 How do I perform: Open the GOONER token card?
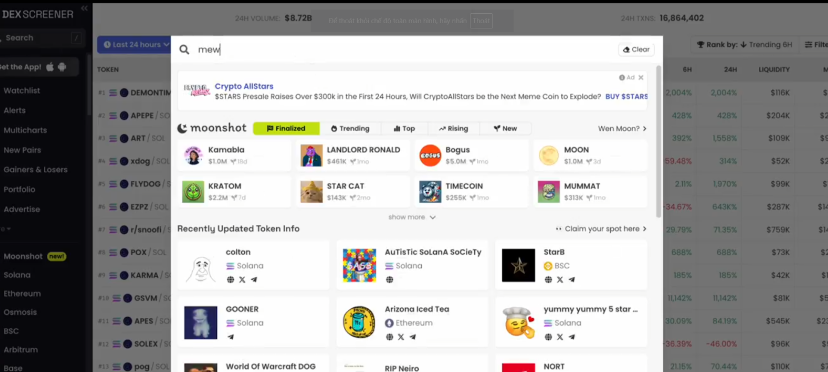253,322
